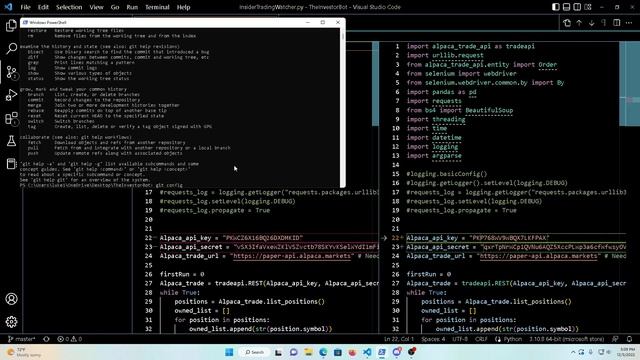Open taskbar clock and date

coord(625,352)
